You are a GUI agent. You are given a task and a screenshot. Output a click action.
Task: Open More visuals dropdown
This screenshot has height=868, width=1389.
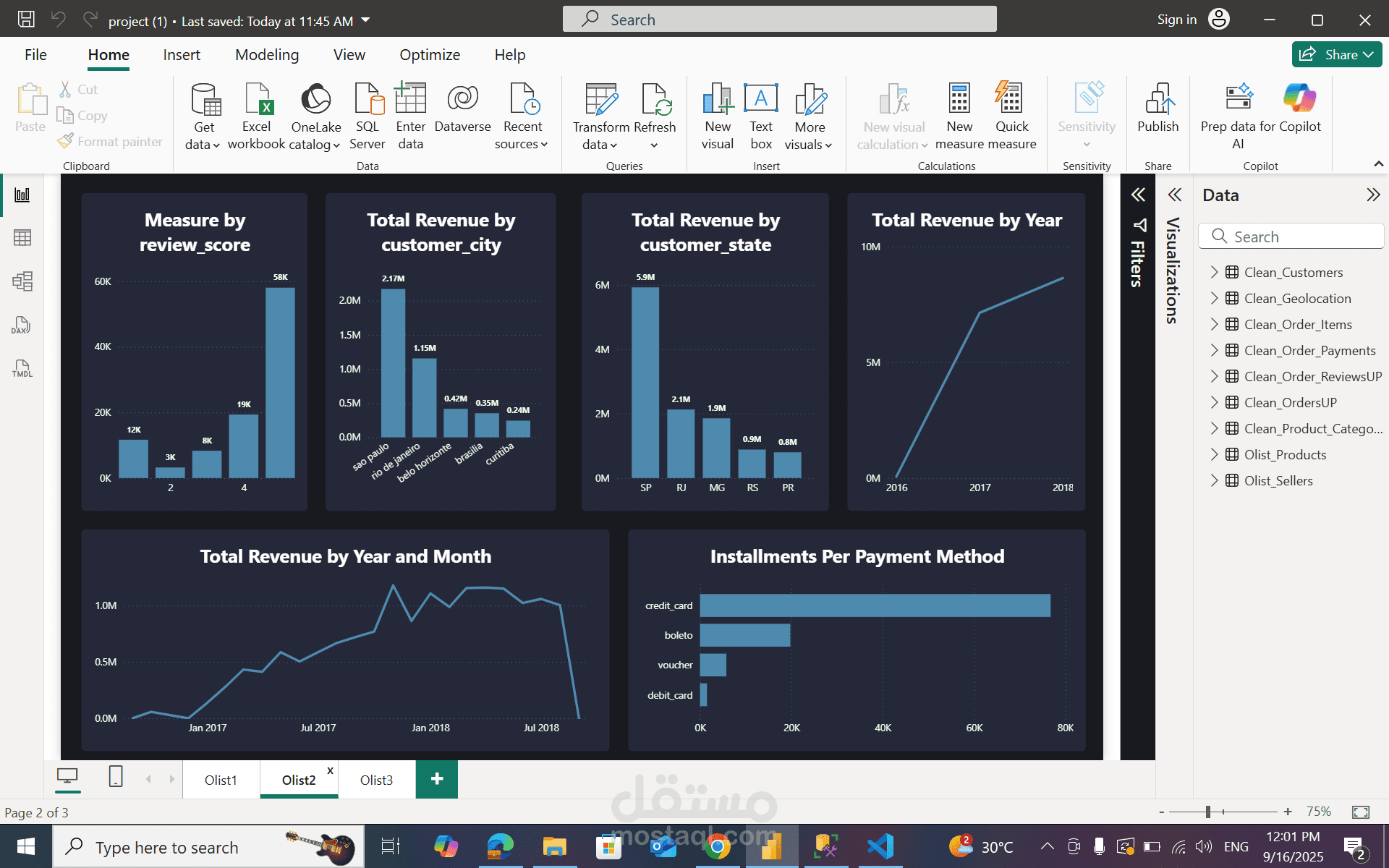(x=808, y=116)
